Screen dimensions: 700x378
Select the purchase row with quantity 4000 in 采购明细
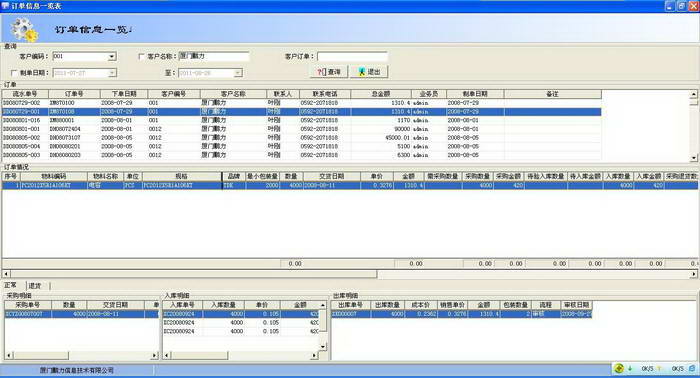pos(82,314)
